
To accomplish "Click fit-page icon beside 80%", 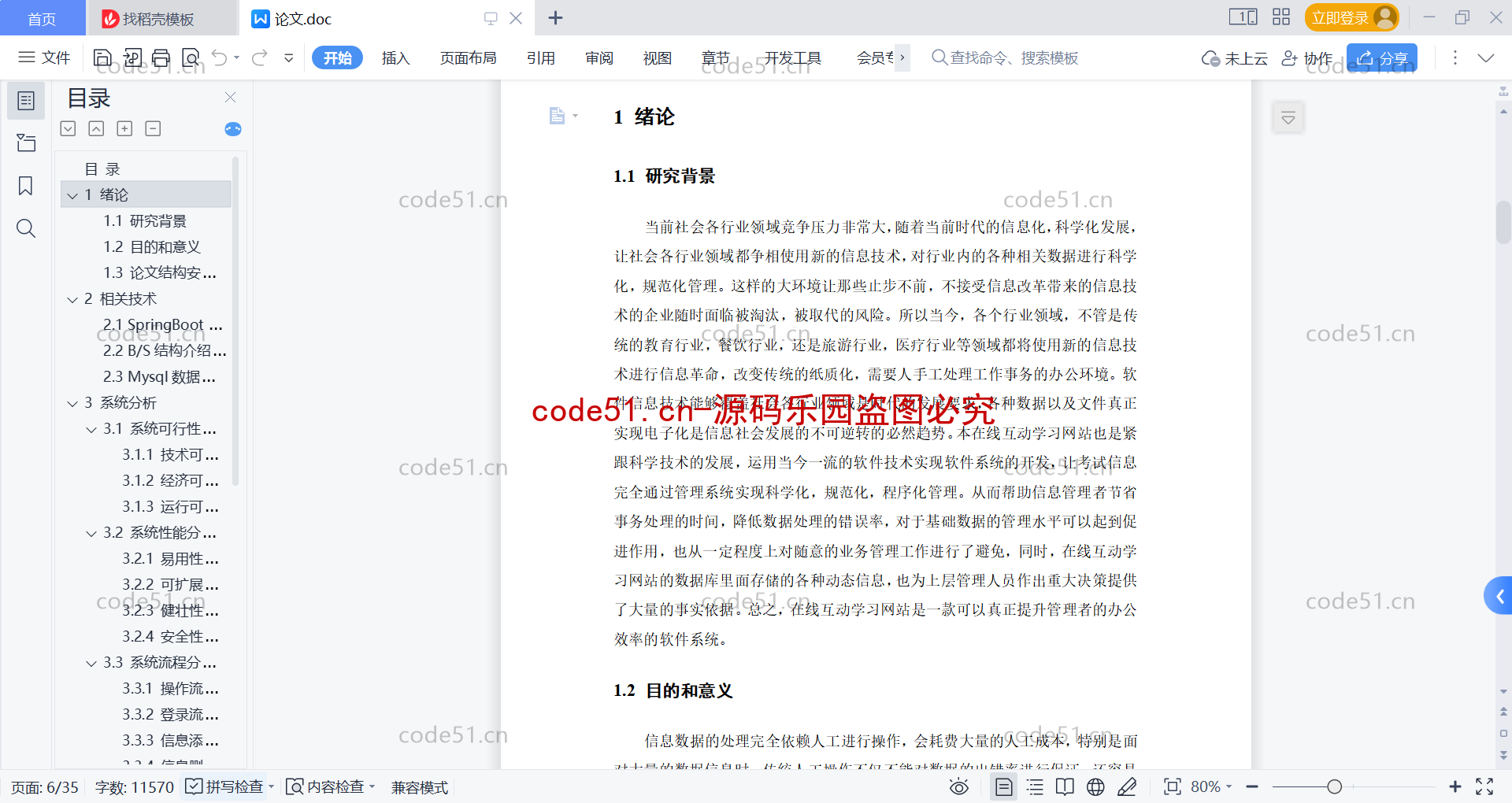I will pyautogui.click(x=1173, y=786).
